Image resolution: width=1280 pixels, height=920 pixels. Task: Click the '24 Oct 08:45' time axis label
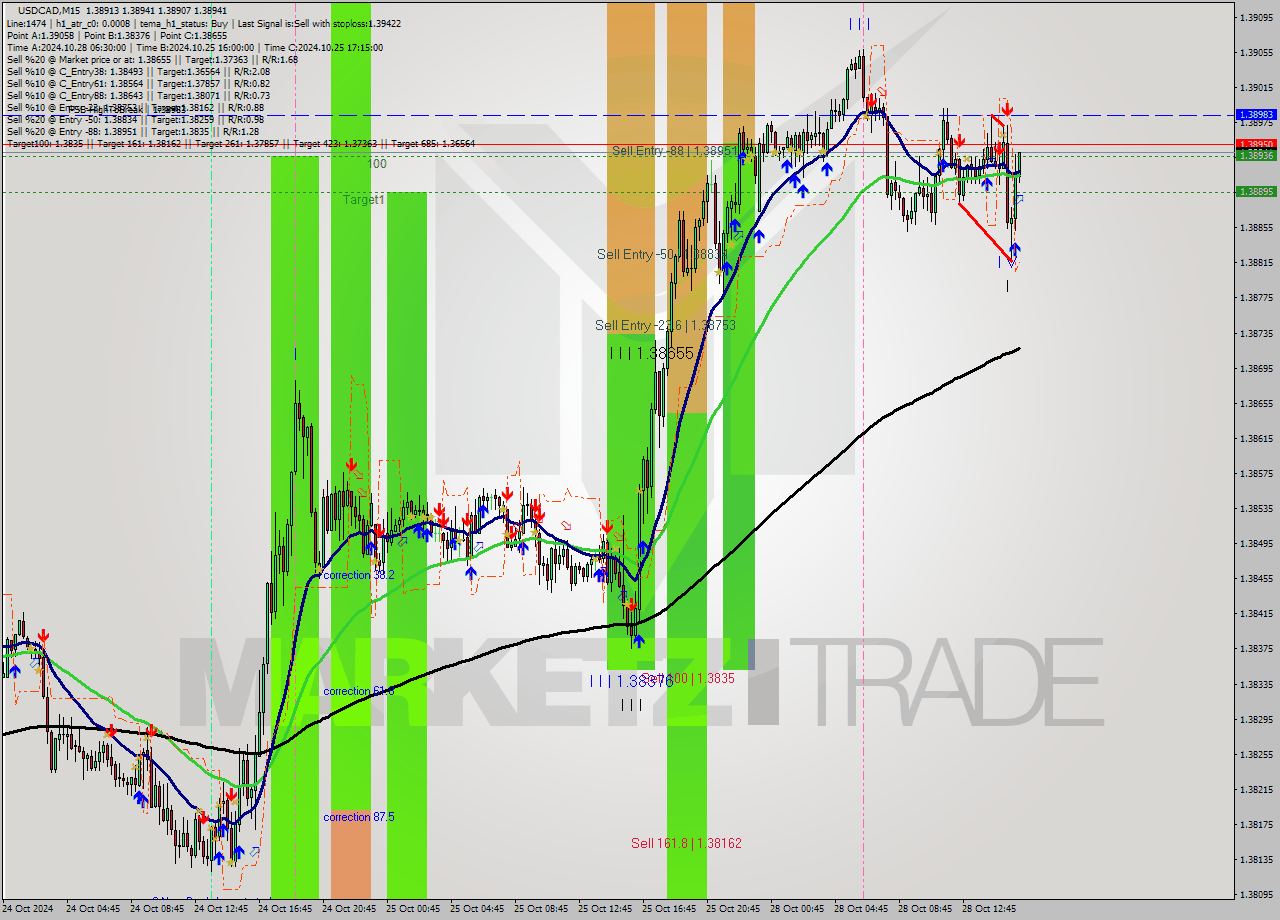pos(158,909)
